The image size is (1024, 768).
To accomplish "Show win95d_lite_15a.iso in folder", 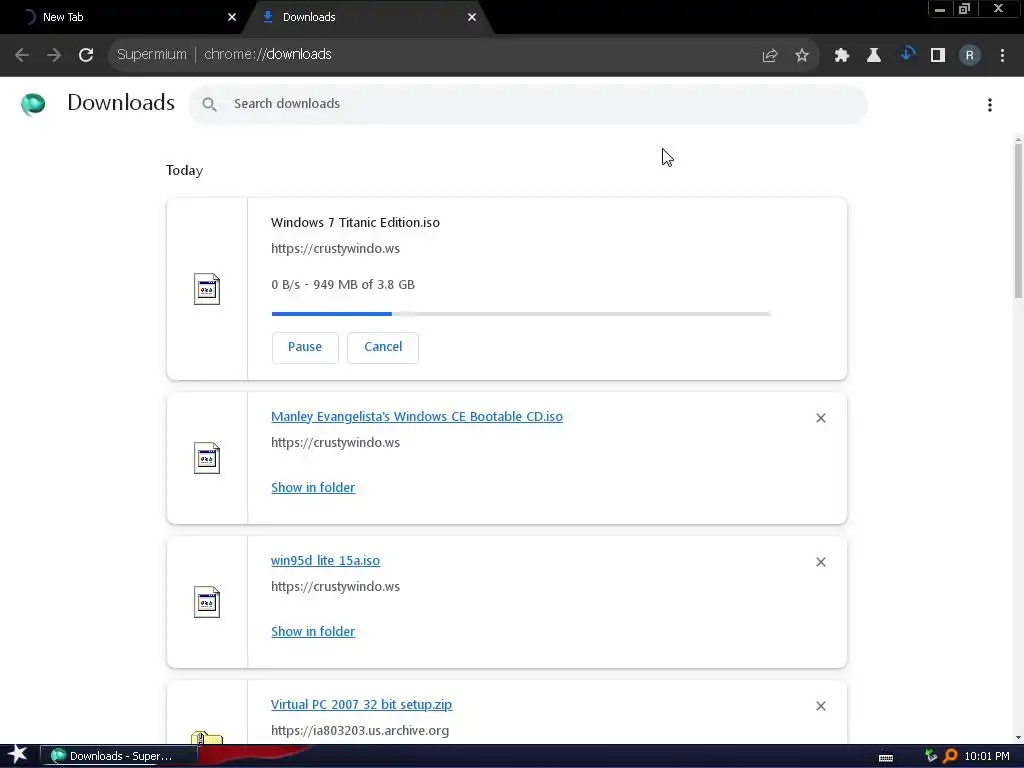I will pos(313,632).
